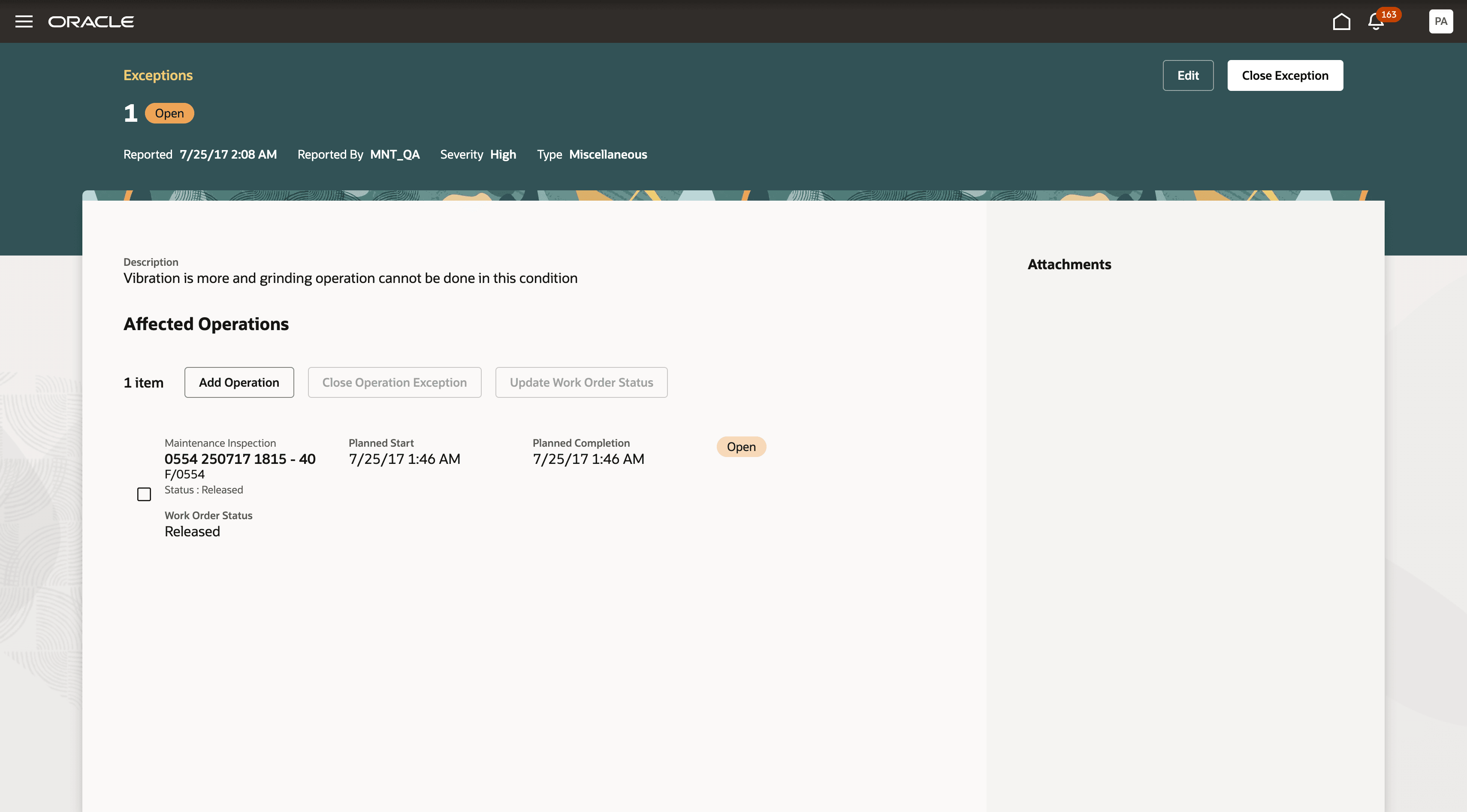Click the Close Operation Exception button

[394, 382]
